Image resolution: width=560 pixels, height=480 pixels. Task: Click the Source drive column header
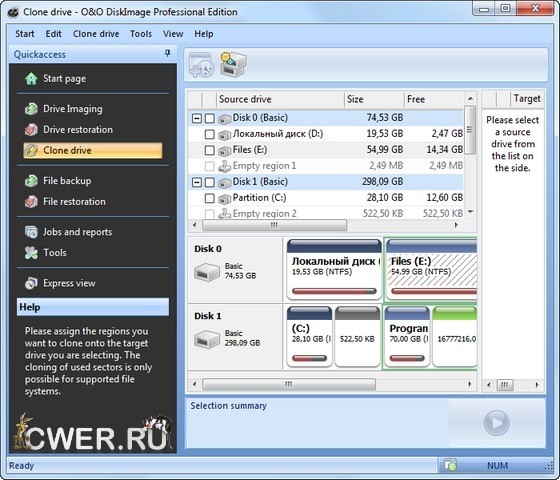(x=280, y=99)
